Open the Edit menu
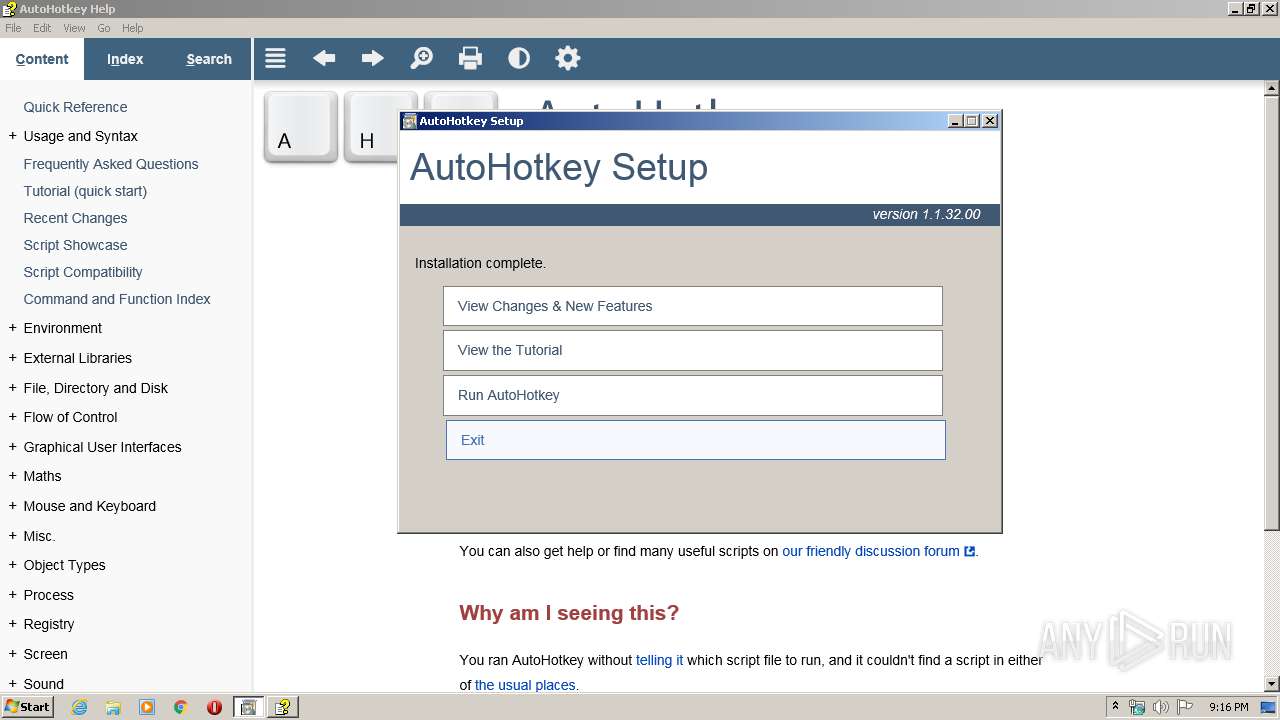The image size is (1280, 720). tap(42, 28)
